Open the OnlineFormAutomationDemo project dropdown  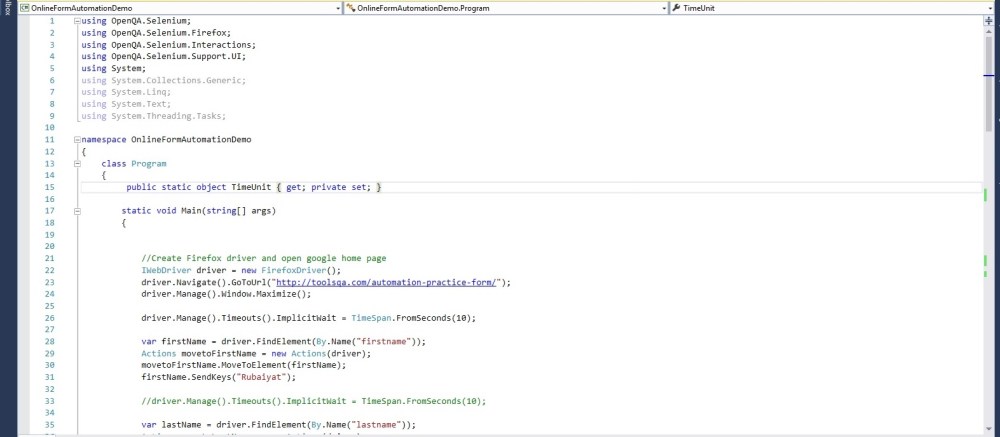point(181,8)
